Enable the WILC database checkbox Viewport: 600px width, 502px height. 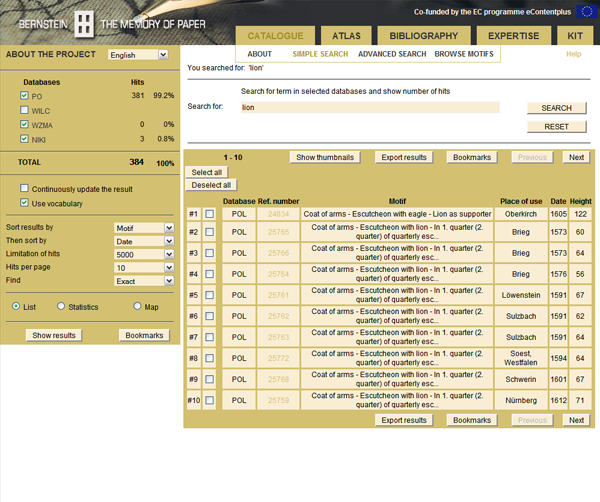(25, 110)
